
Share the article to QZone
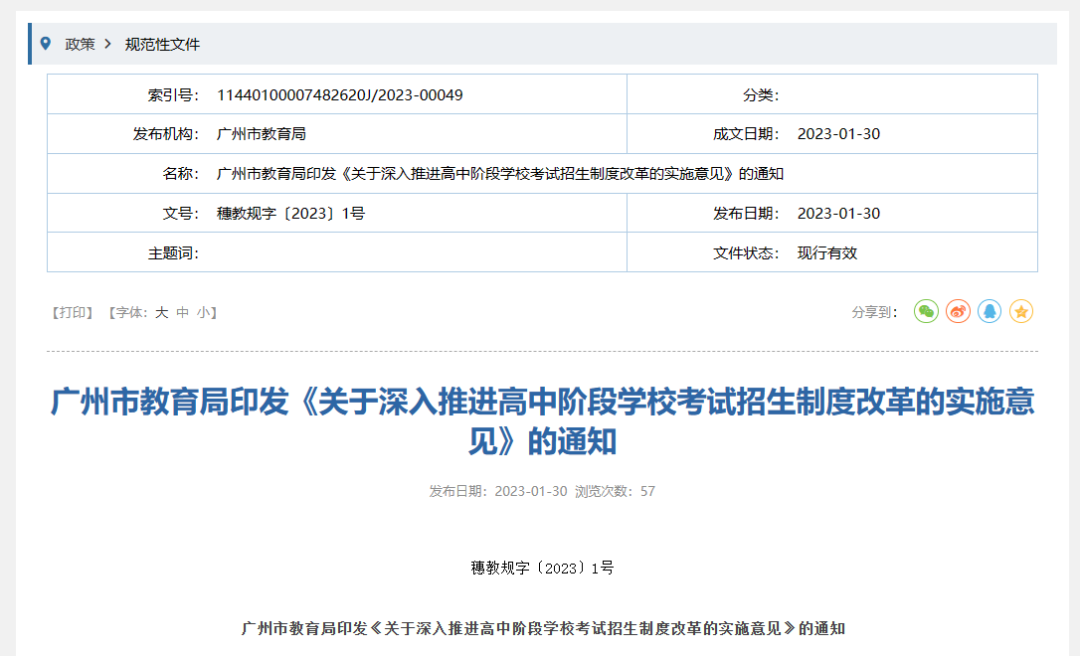pyautogui.click(x=1021, y=311)
